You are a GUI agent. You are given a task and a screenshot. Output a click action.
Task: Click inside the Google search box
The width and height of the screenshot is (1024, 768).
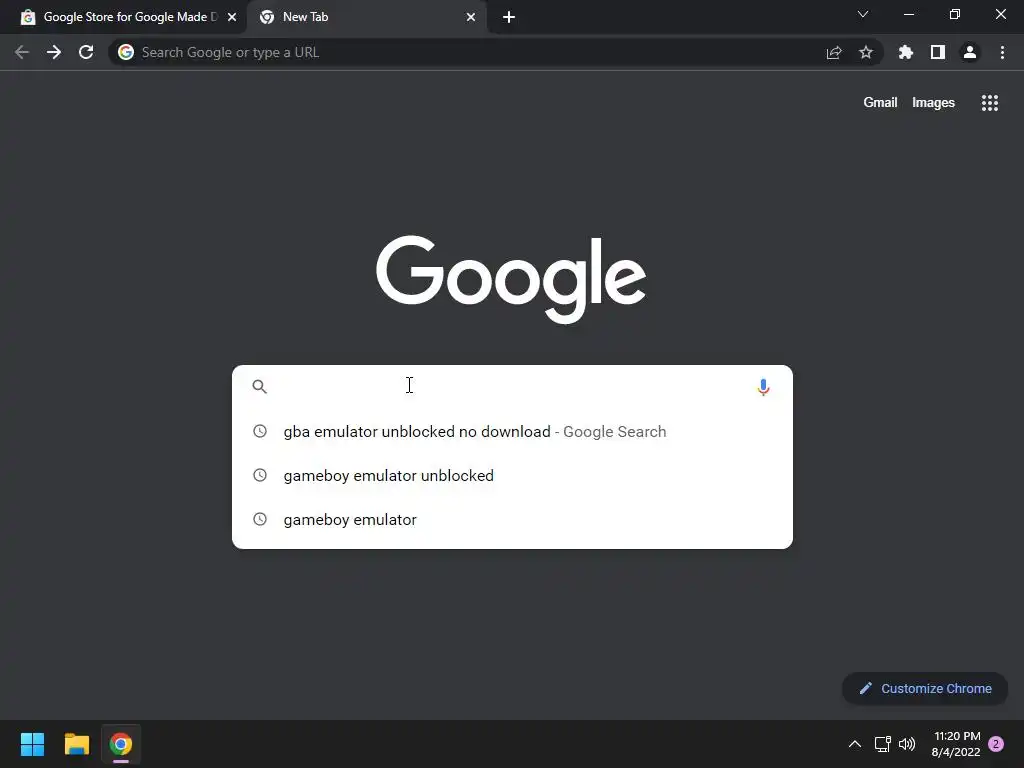(x=512, y=387)
